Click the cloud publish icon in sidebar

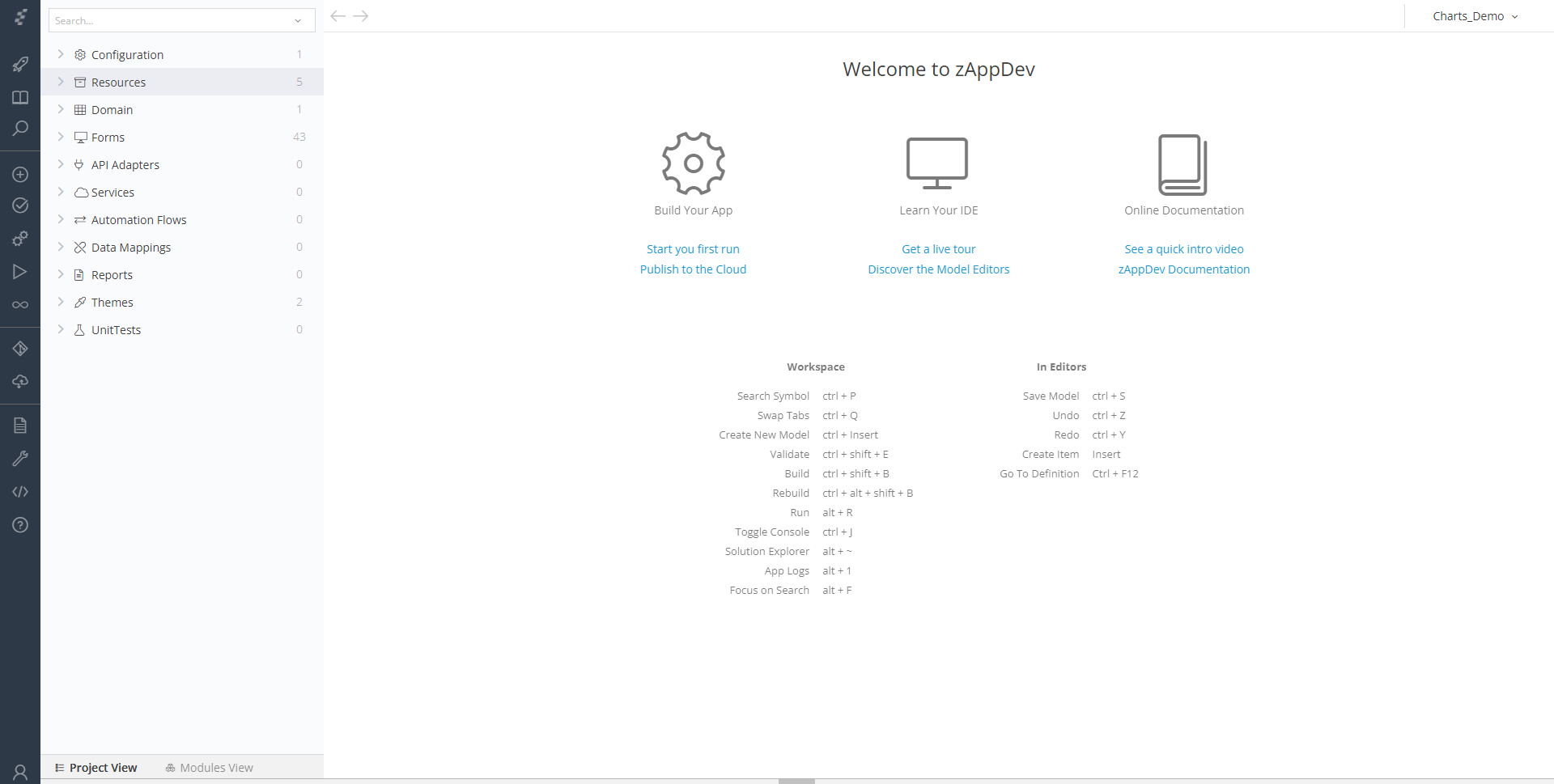[20, 381]
